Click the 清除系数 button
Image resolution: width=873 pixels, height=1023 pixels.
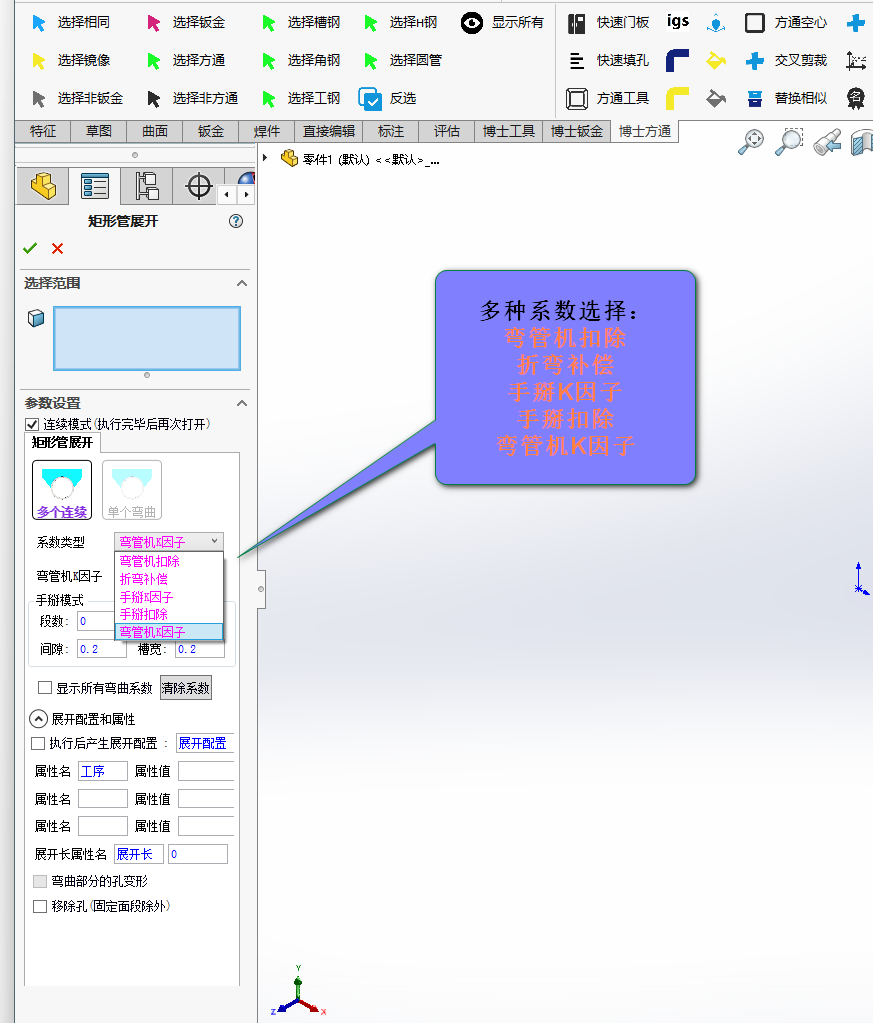tap(186, 688)
